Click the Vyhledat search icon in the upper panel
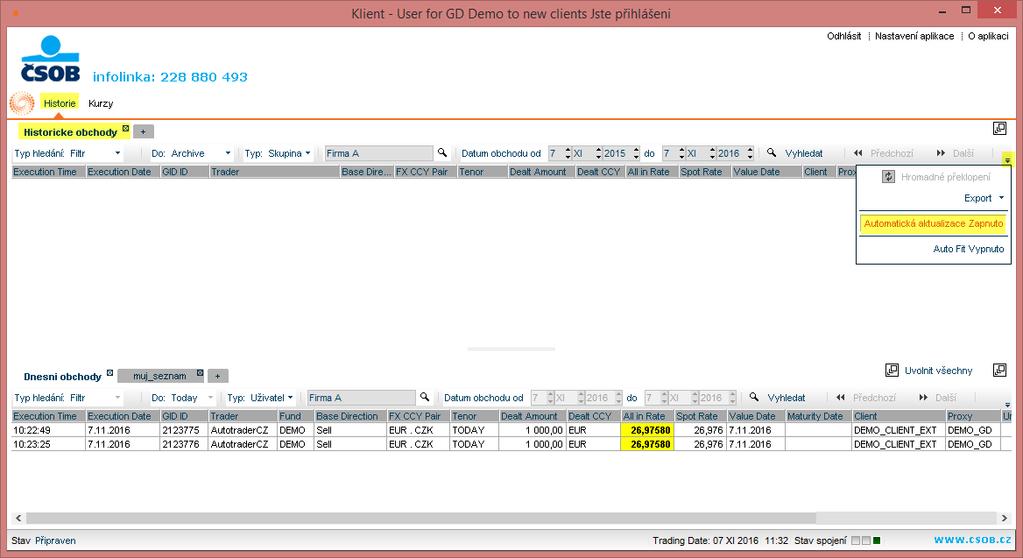 tap(771, 153)
